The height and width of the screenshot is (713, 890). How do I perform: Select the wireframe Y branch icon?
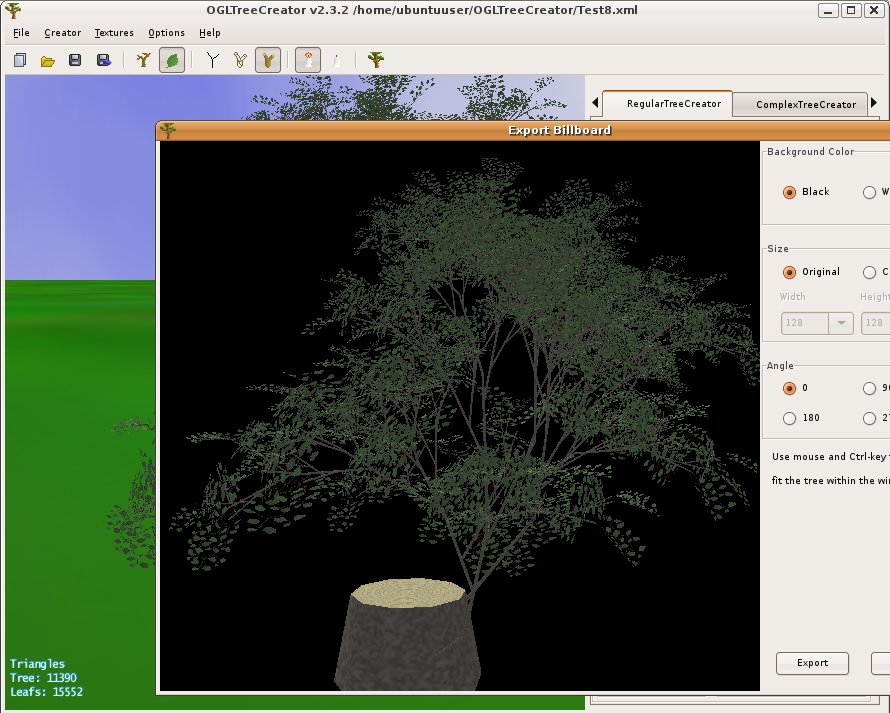click(x=212, y=61)
